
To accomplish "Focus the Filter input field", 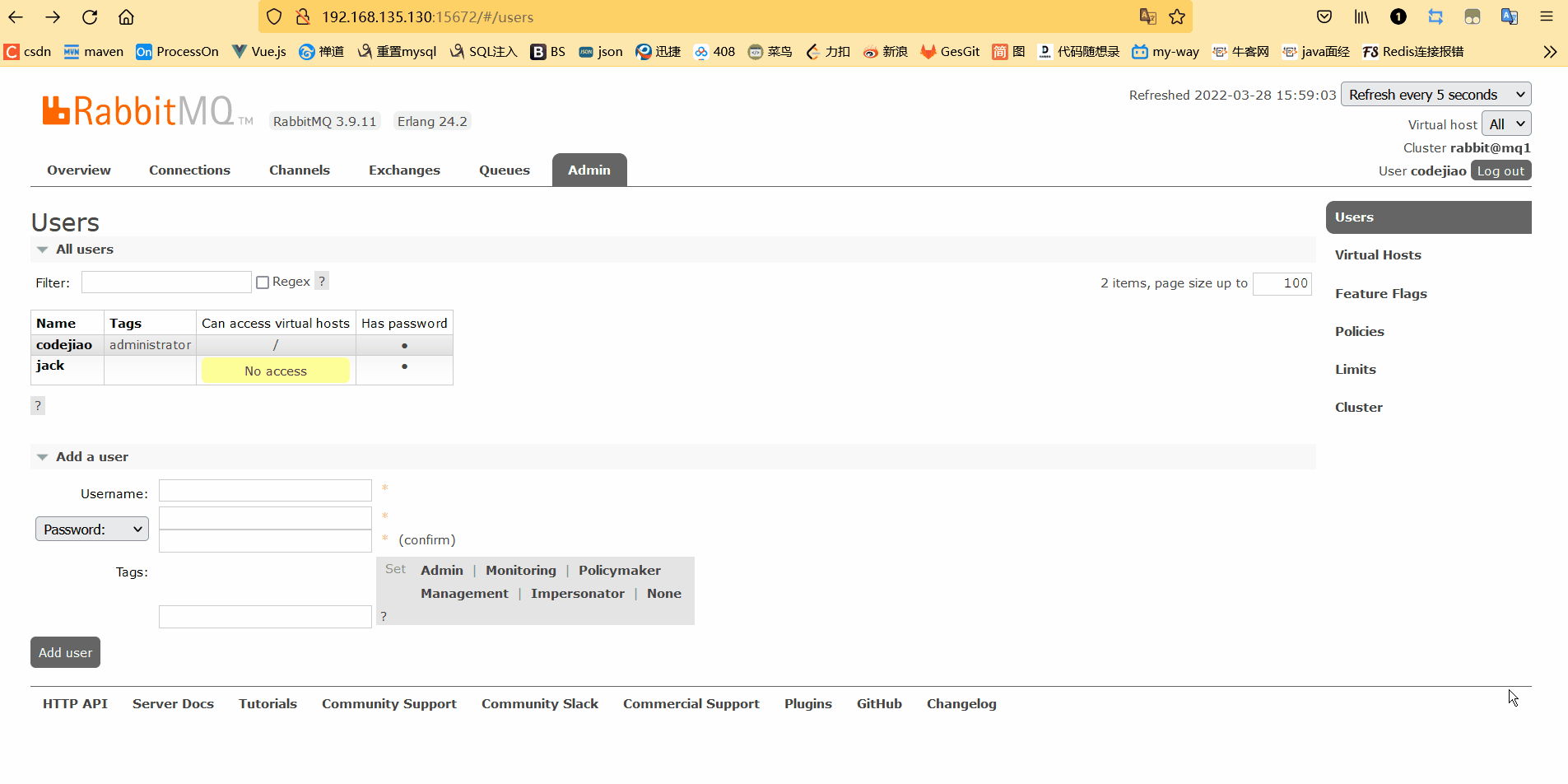I will point(166,282).
